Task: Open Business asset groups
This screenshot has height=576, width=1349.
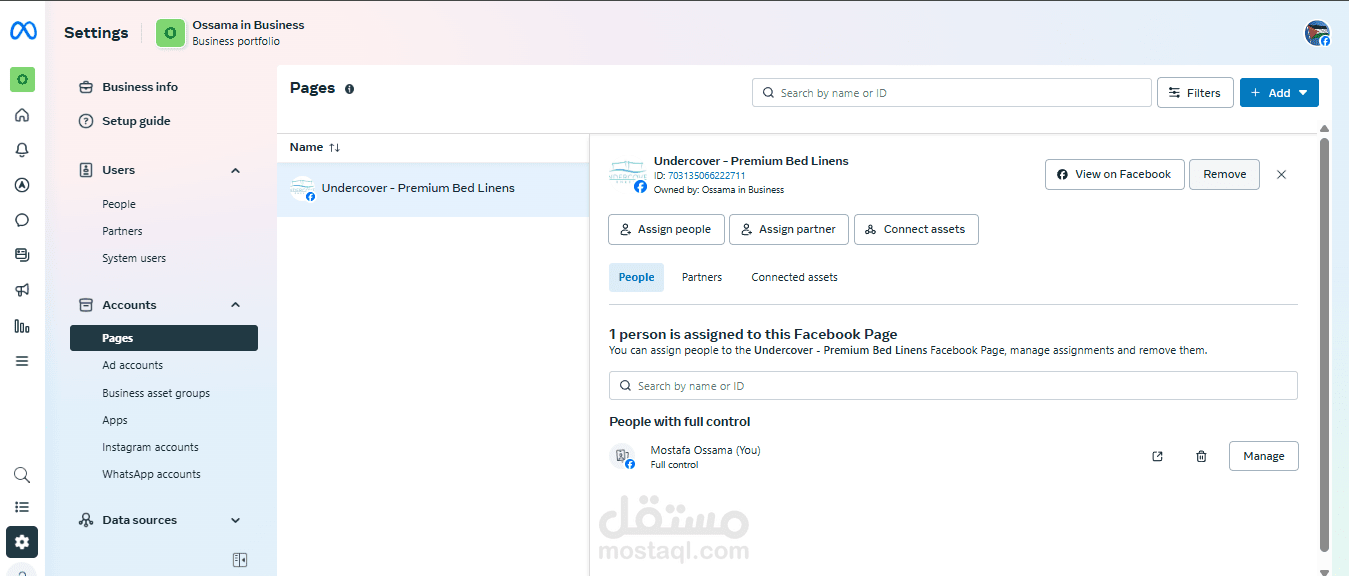Action: click(x=156, y=393)
